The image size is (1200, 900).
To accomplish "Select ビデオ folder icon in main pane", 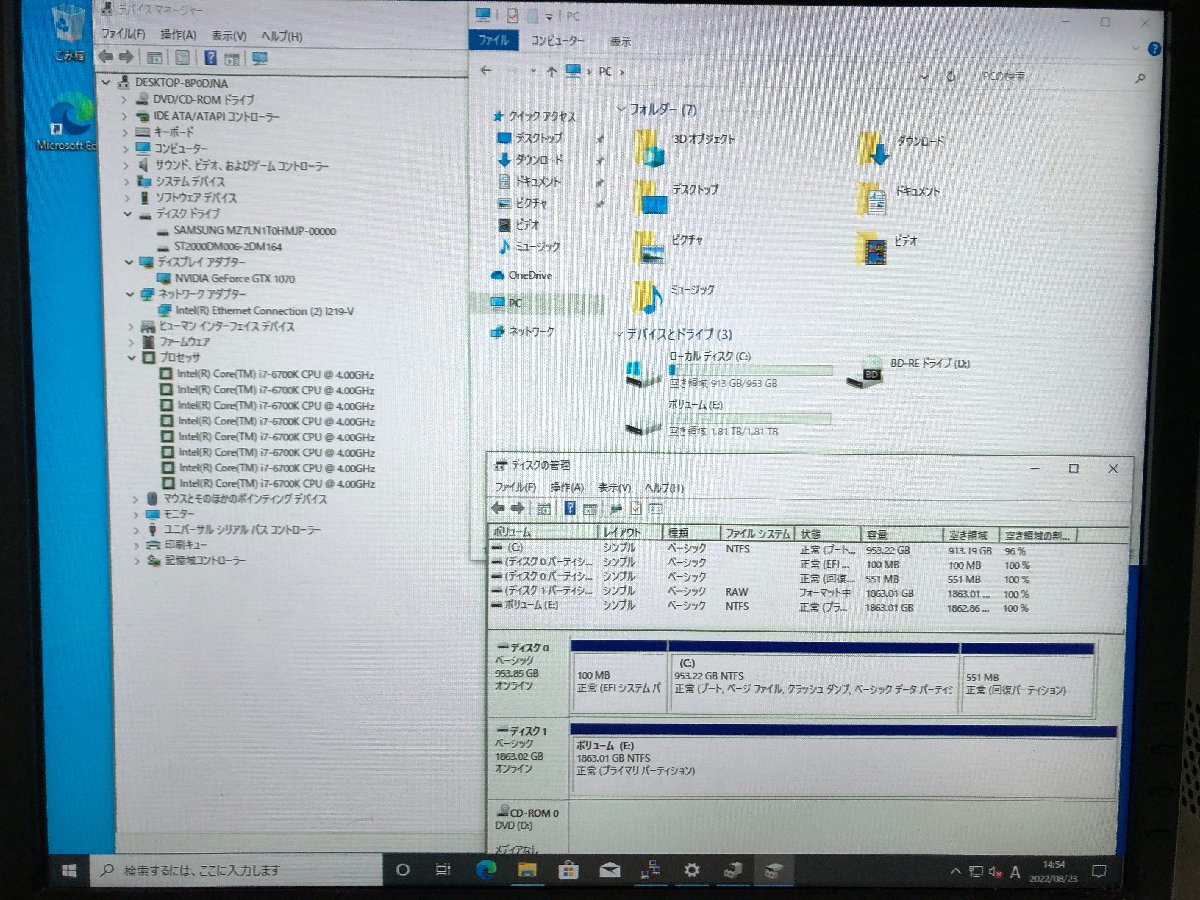I will (873, 248).
